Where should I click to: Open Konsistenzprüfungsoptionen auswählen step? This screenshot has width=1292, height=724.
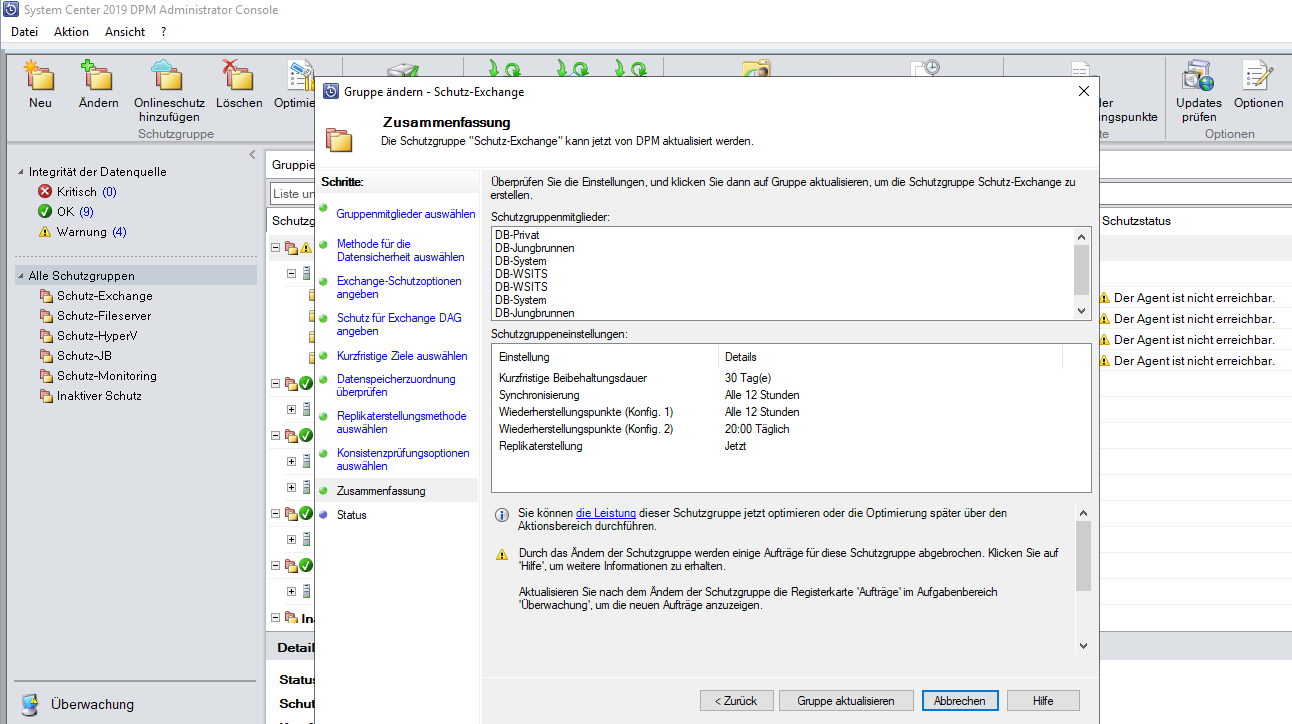403,459
